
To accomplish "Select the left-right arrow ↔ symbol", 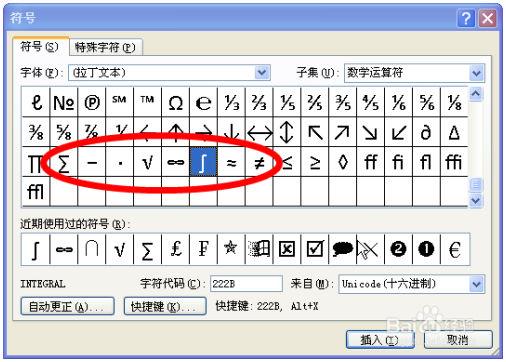I will pos(259,132).
